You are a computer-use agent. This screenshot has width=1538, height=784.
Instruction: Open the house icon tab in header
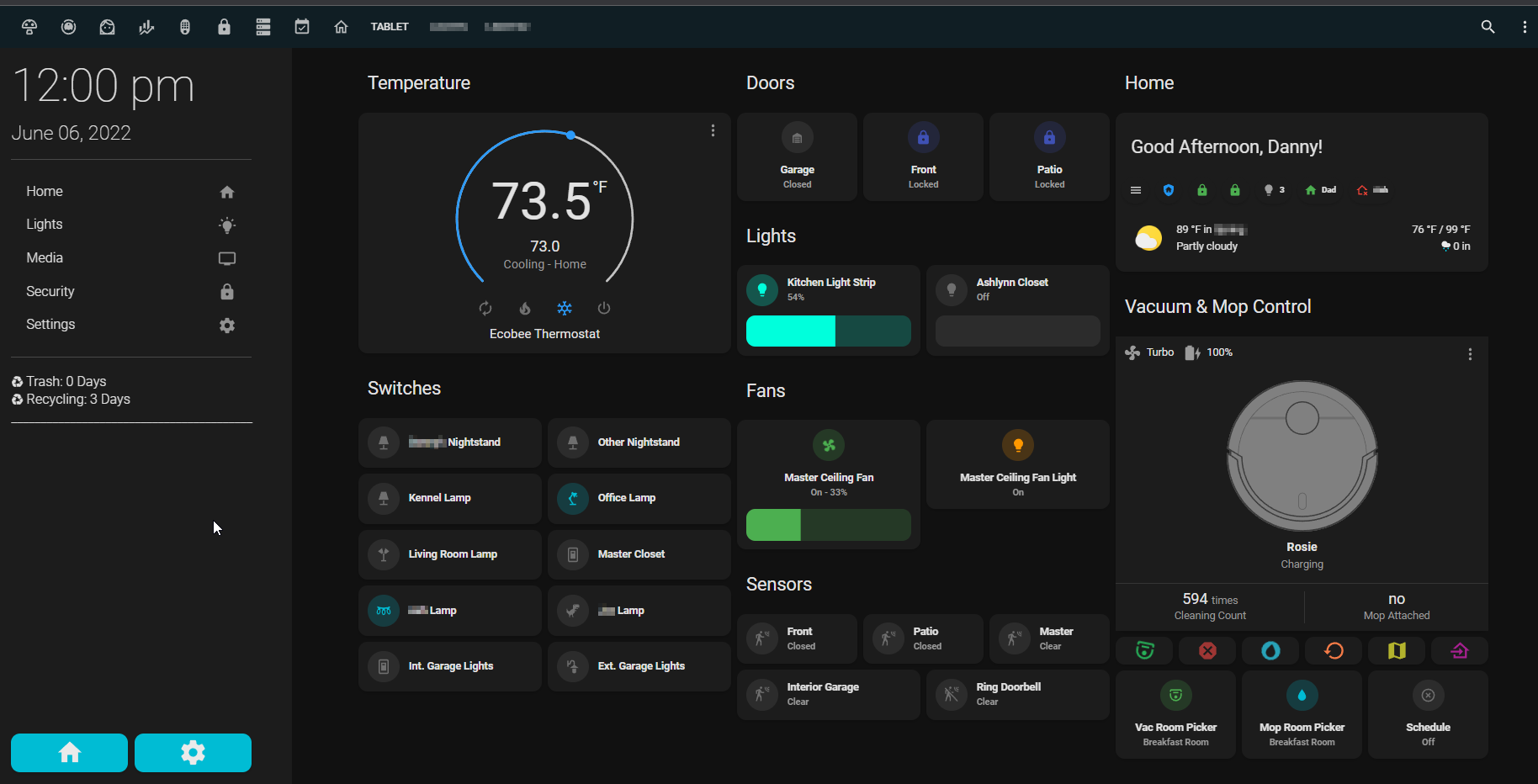coord(341,27)
